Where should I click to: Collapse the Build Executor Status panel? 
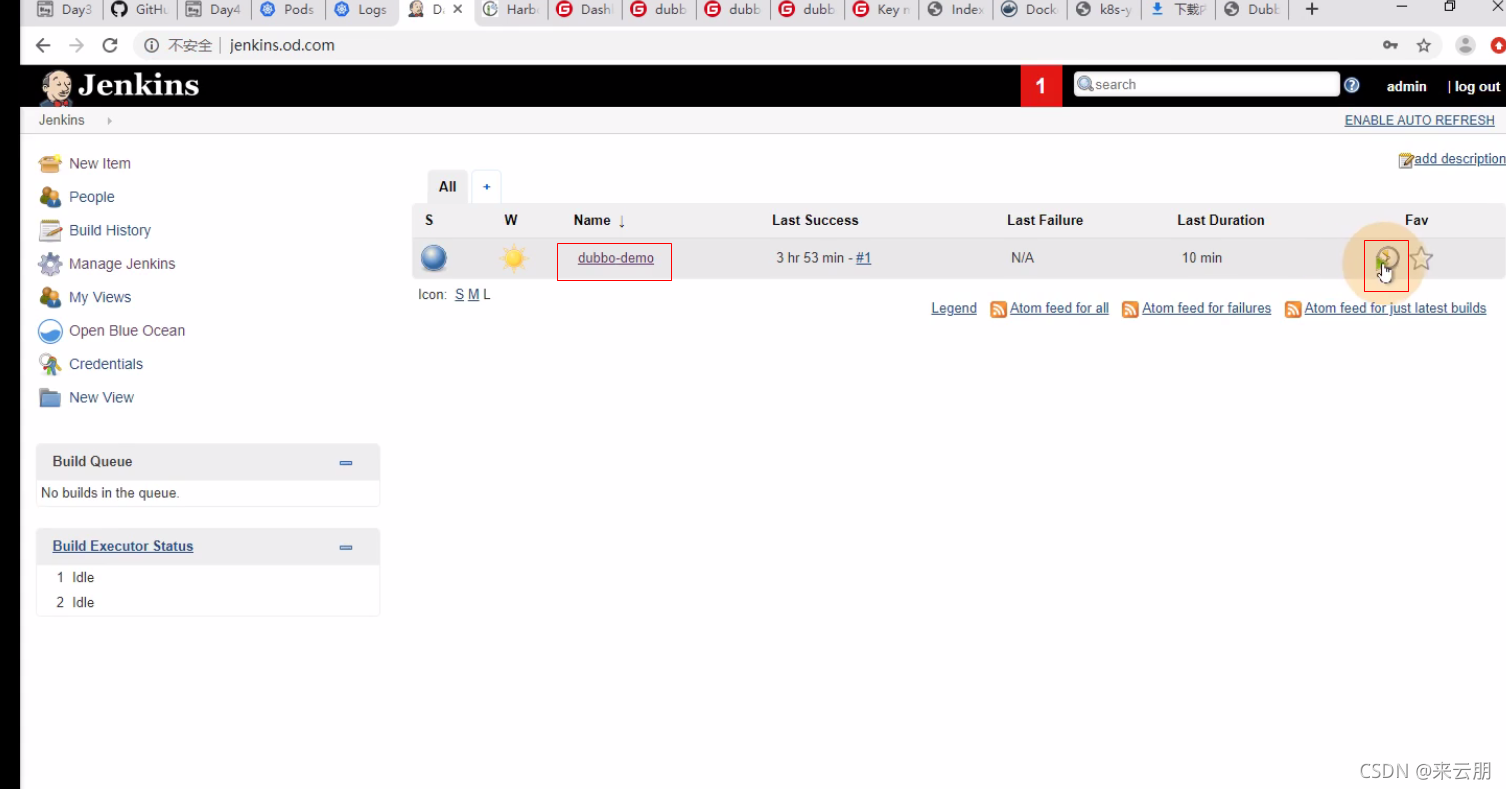point(346,548)
